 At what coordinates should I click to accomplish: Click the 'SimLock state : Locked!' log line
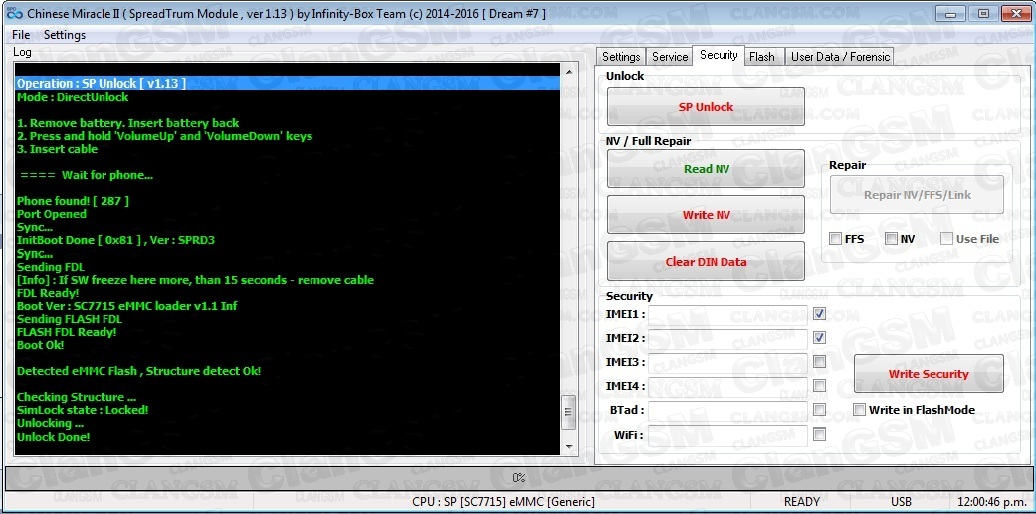click(83, 410)
